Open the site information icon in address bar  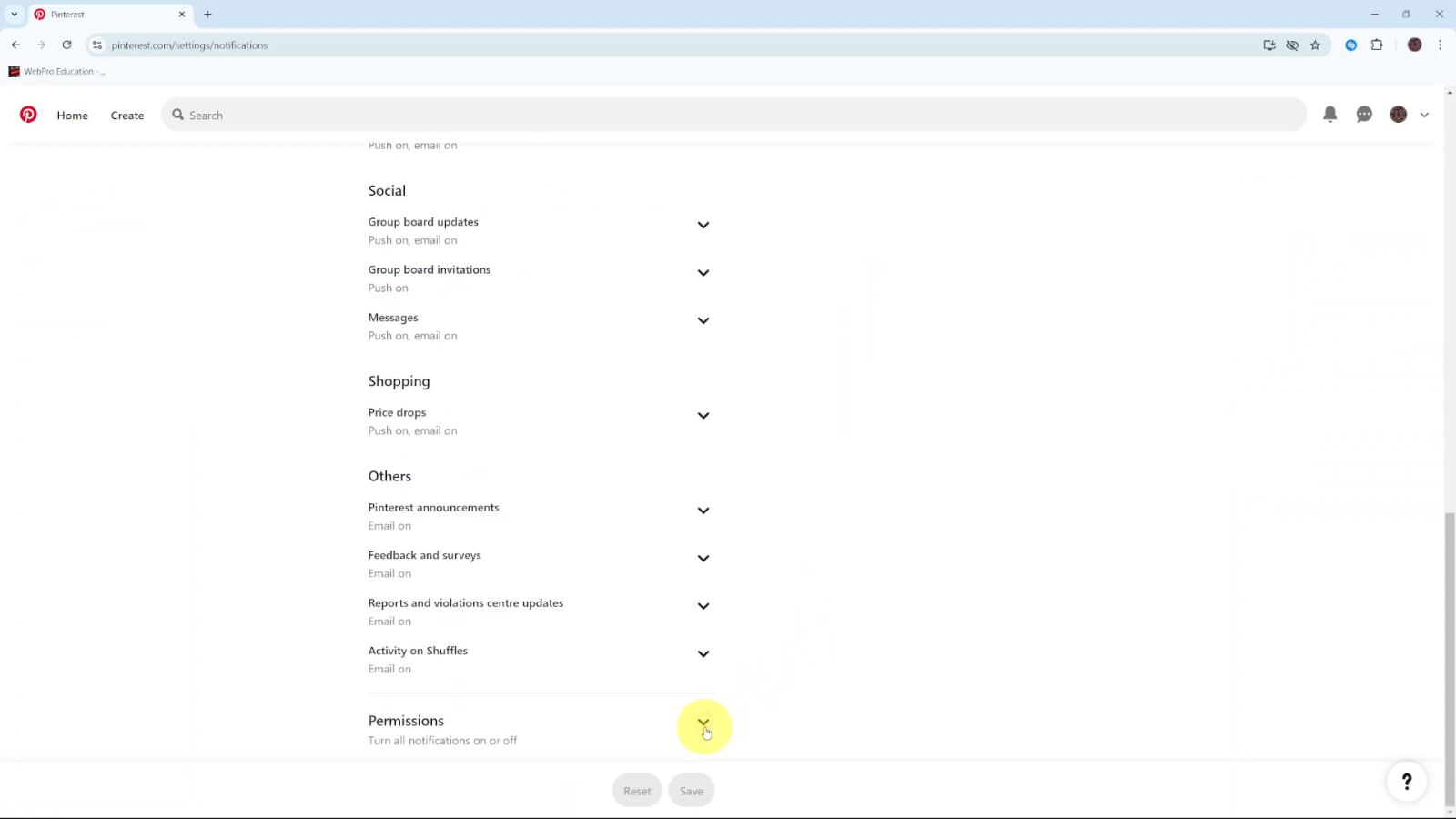point(97,45)
